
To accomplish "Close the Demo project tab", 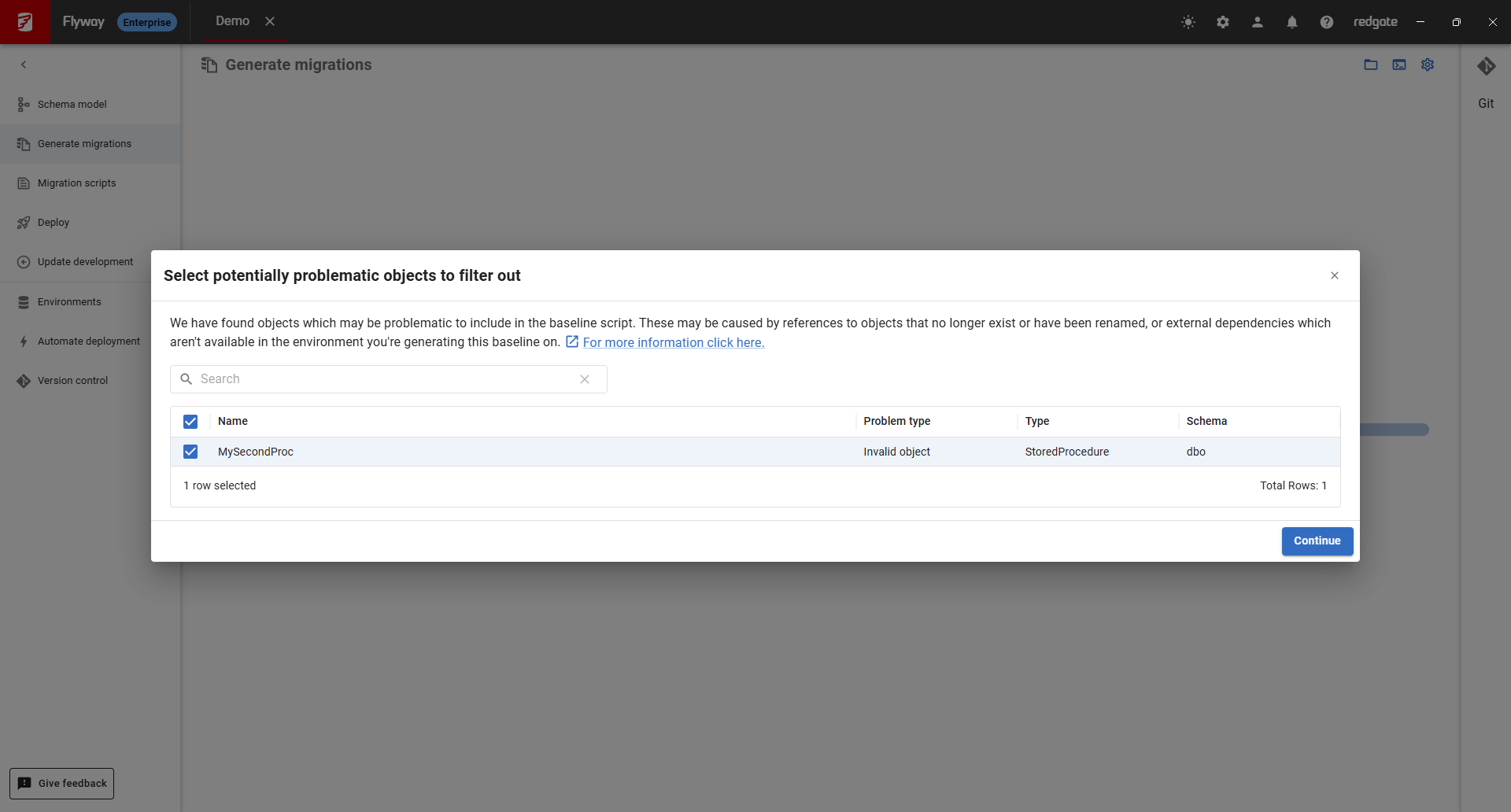I will [x=270, y=21].
